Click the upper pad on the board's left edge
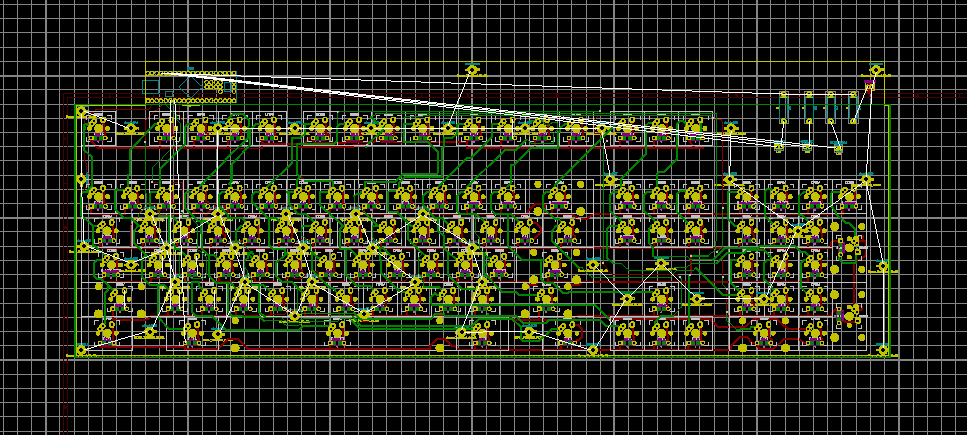967x435 pixels. [82, 181]
